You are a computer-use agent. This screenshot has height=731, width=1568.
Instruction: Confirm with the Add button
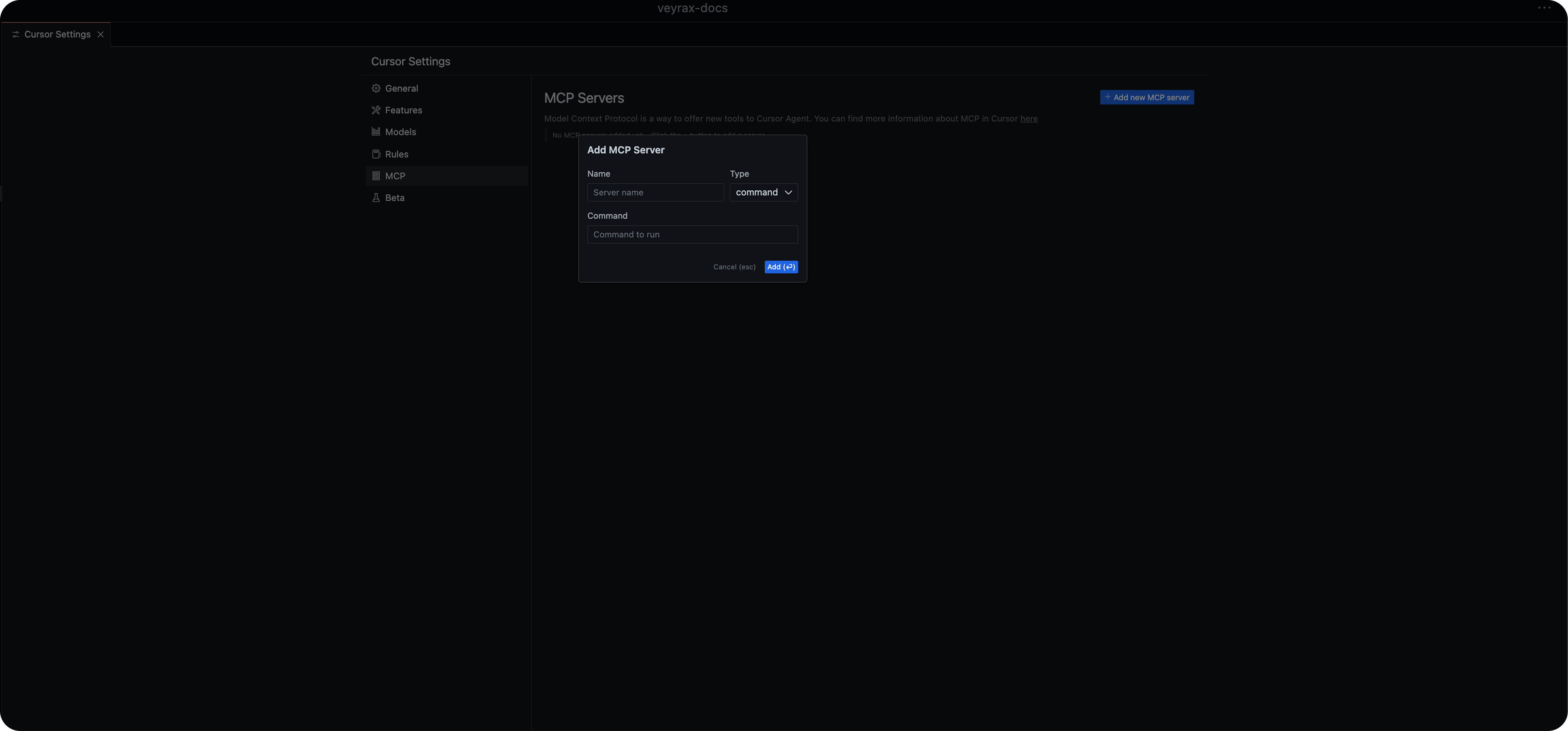coord(781,267)
